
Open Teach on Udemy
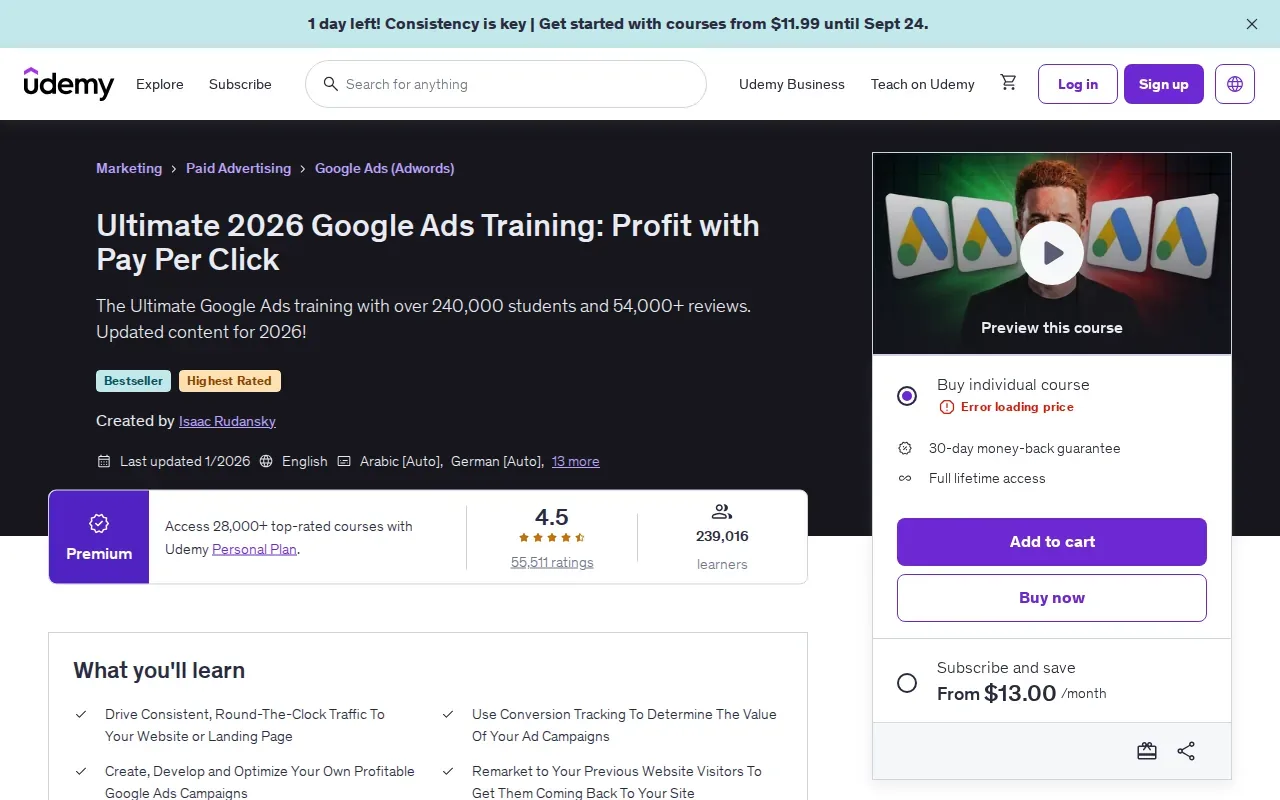923,84
